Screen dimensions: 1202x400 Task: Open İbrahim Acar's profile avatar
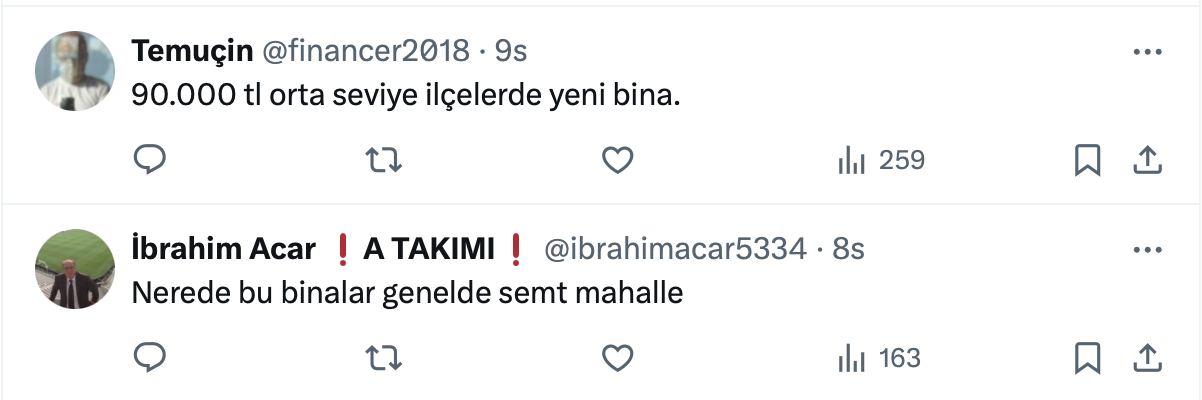point(76,268)
